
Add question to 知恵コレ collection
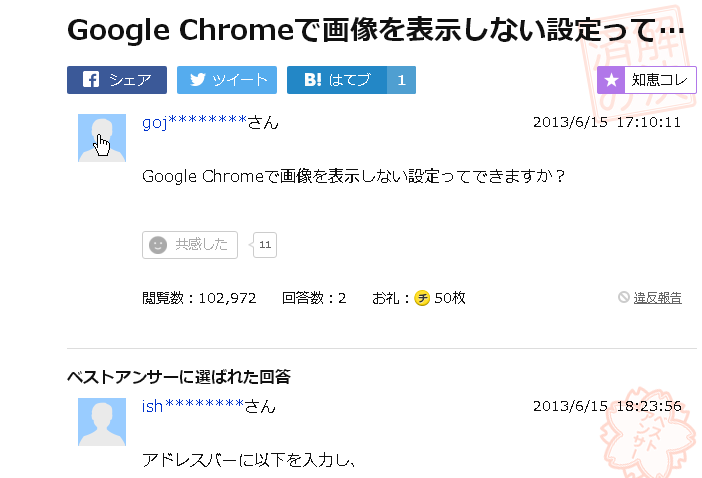[x=646, y=80]
